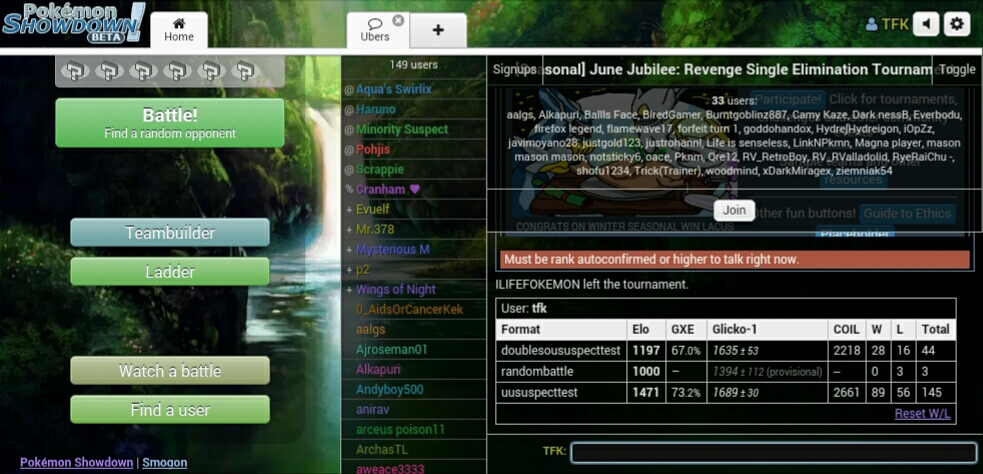This screenshot has height=474, width=983.
Task: Click the Battle! find opponent button
Action: pyautogui.click(x=170, y=123)
